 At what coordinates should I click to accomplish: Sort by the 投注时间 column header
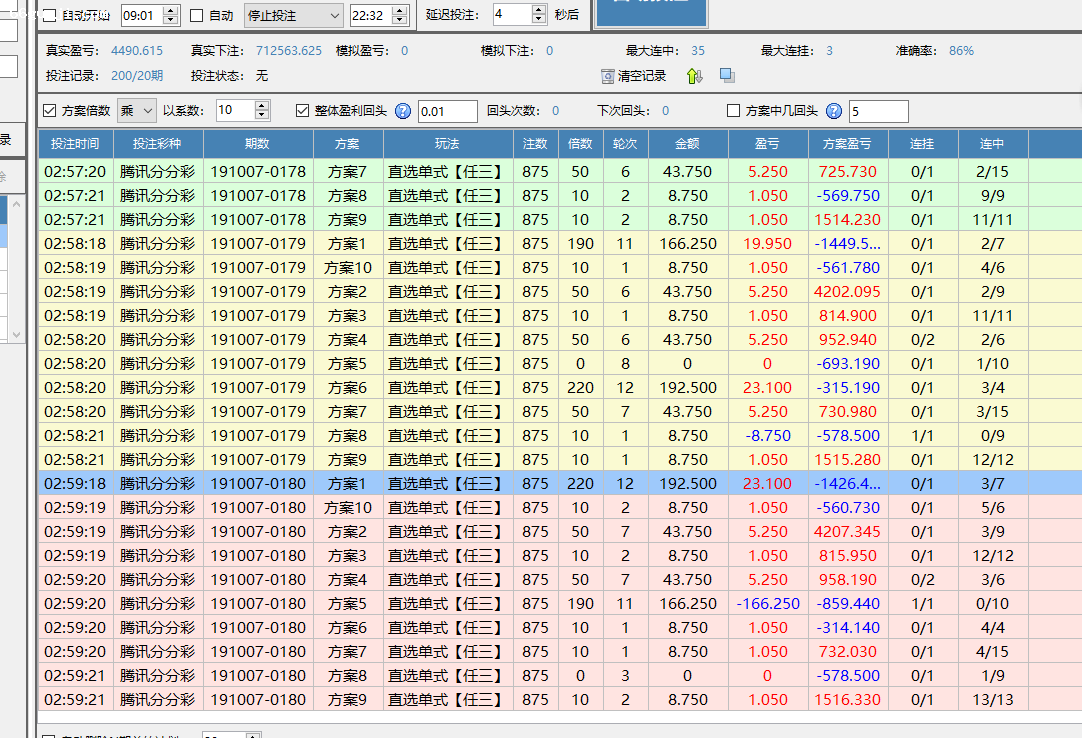coord(75,144)
